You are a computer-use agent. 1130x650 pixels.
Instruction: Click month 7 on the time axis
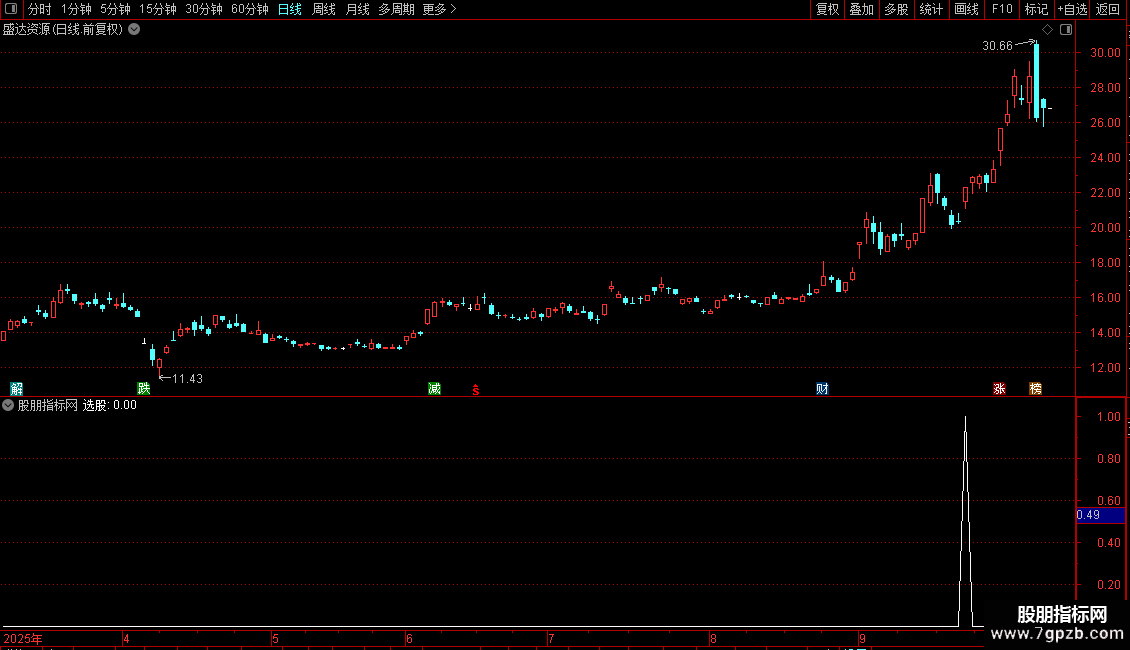[x=551, y=638]
